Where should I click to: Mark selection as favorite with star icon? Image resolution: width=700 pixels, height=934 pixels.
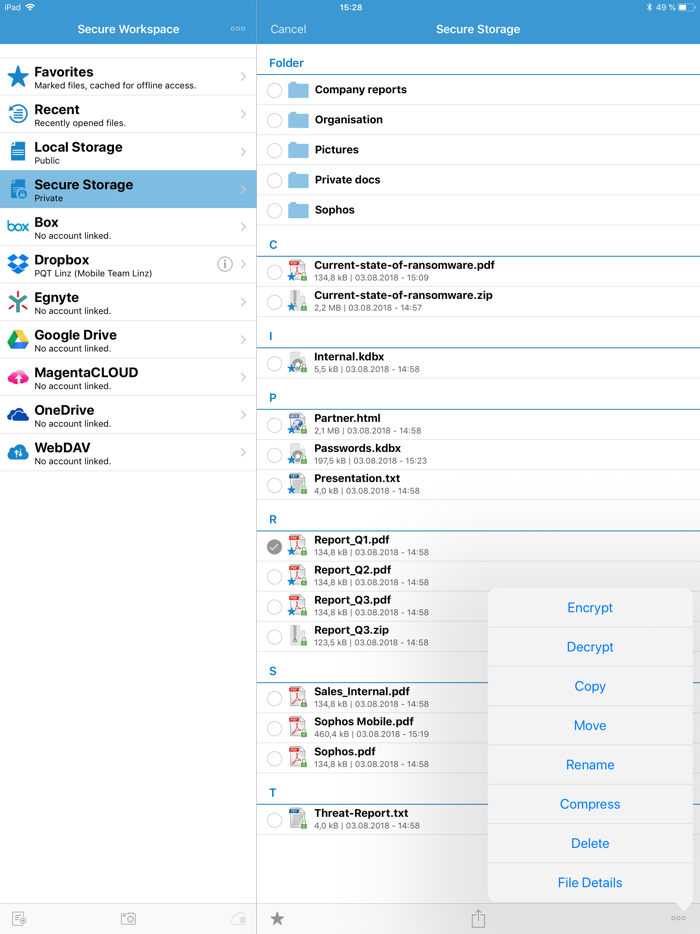point(277,919)
